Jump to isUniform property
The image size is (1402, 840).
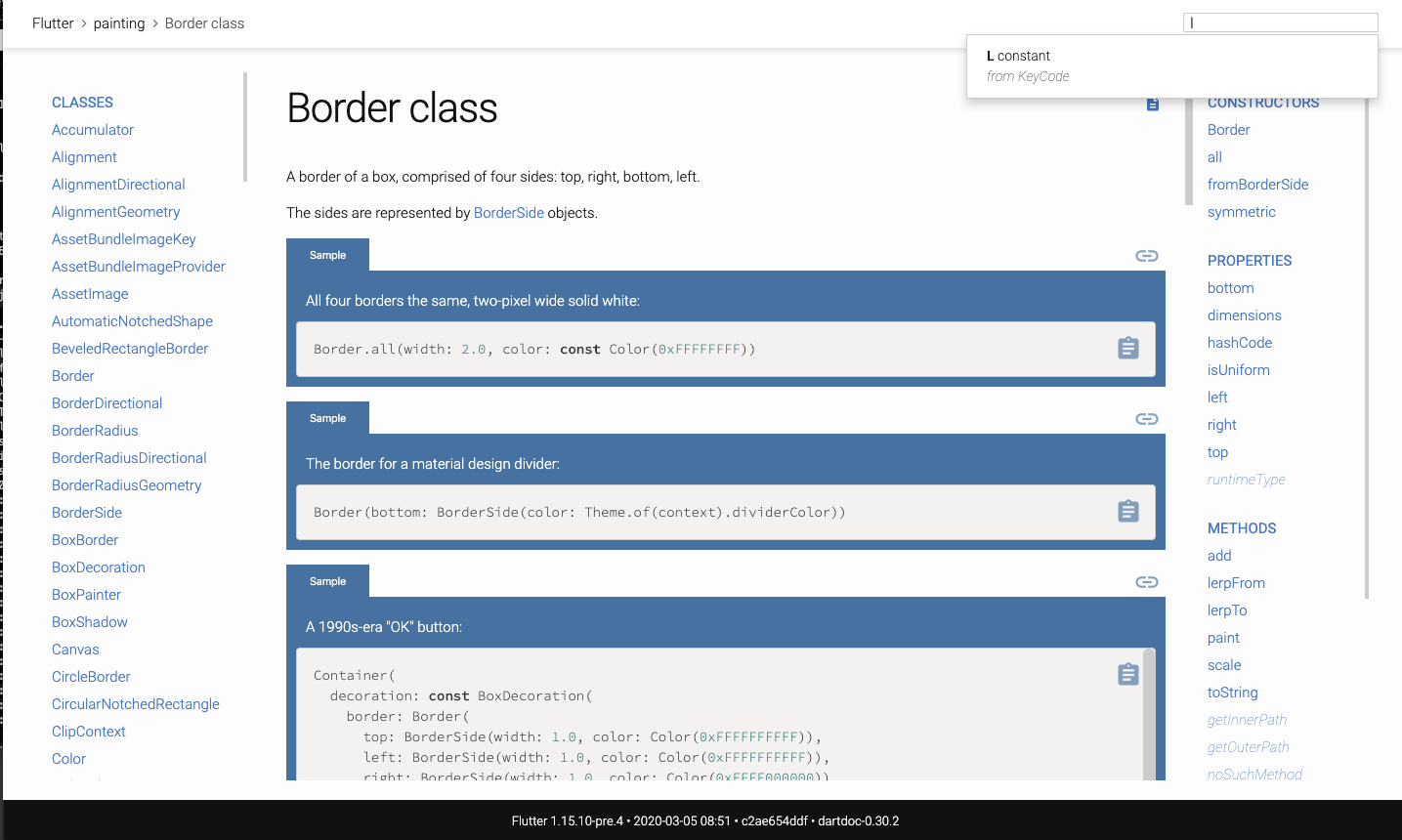tap(1239, 370)
